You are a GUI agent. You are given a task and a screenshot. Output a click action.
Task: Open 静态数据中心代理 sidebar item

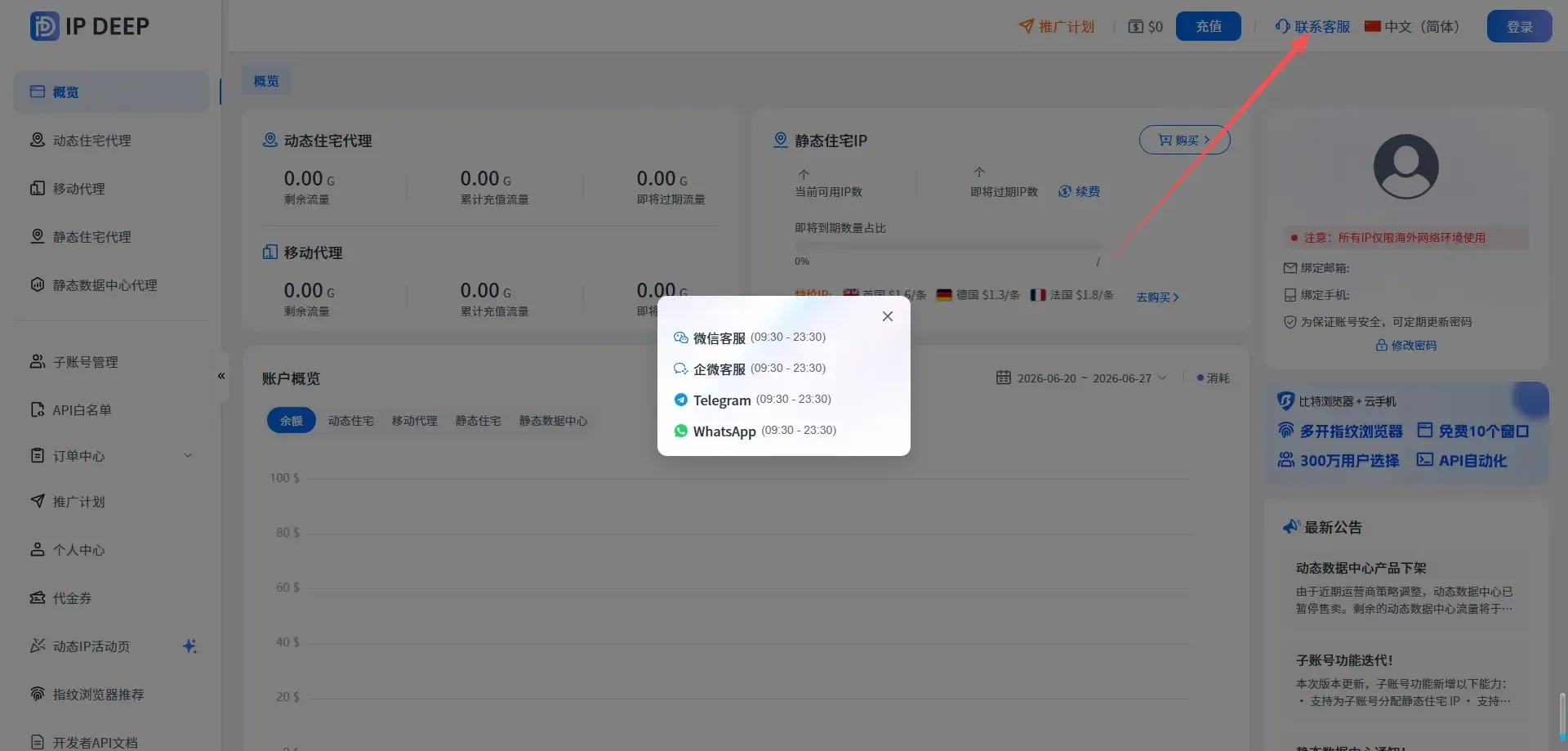click(x=111, y=285)
